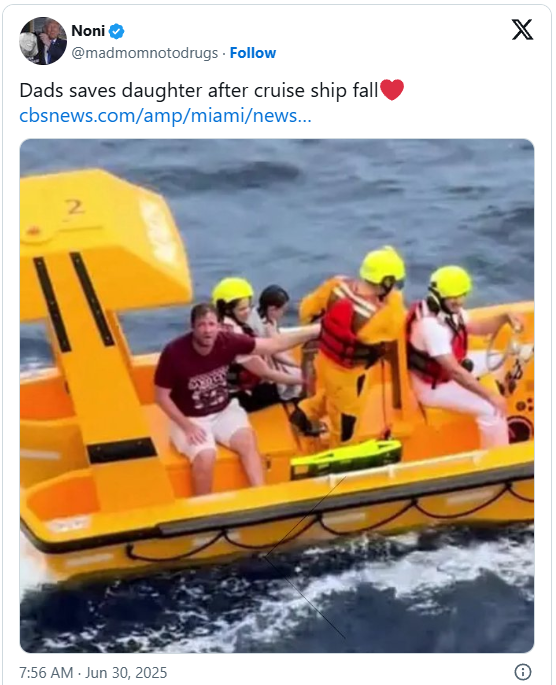Viewport: 556px width, 685px height.
Task: Open the 7:56 AM Jun 30, 2025 timestamp
Action: [93, 672]
